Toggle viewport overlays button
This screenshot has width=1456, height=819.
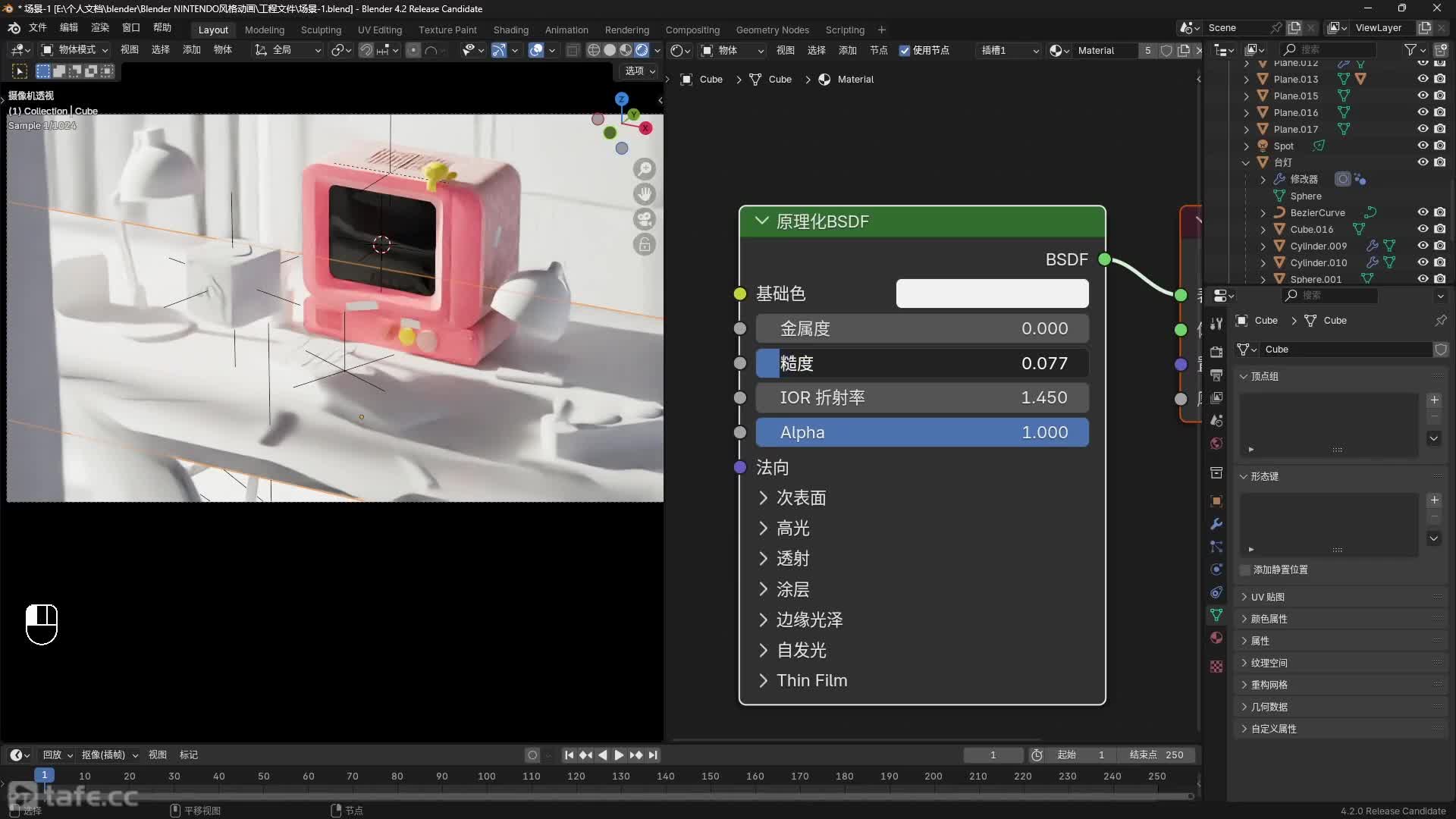(536, 50)
